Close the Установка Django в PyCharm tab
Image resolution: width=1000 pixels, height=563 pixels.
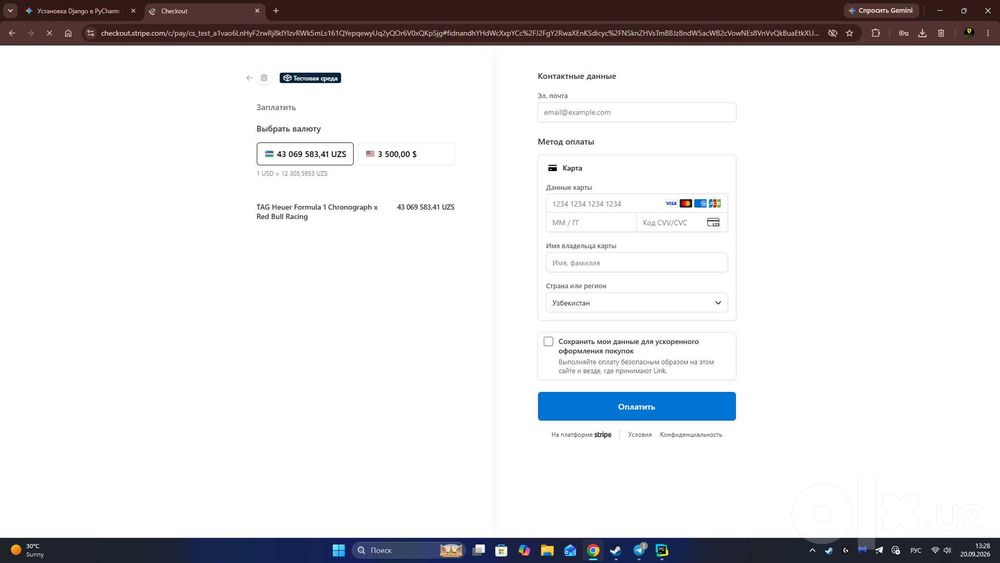133,11
